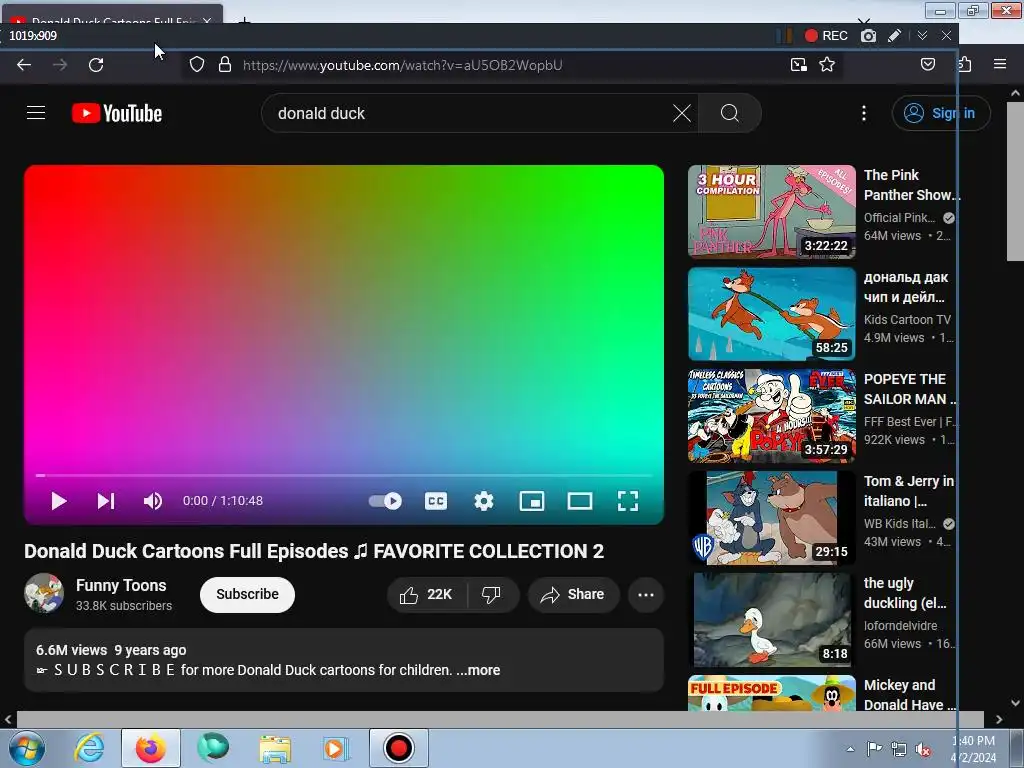Expand description with ...more
Image resolution: width=1024 pixels, height=768 pixels.
[479, 670]
